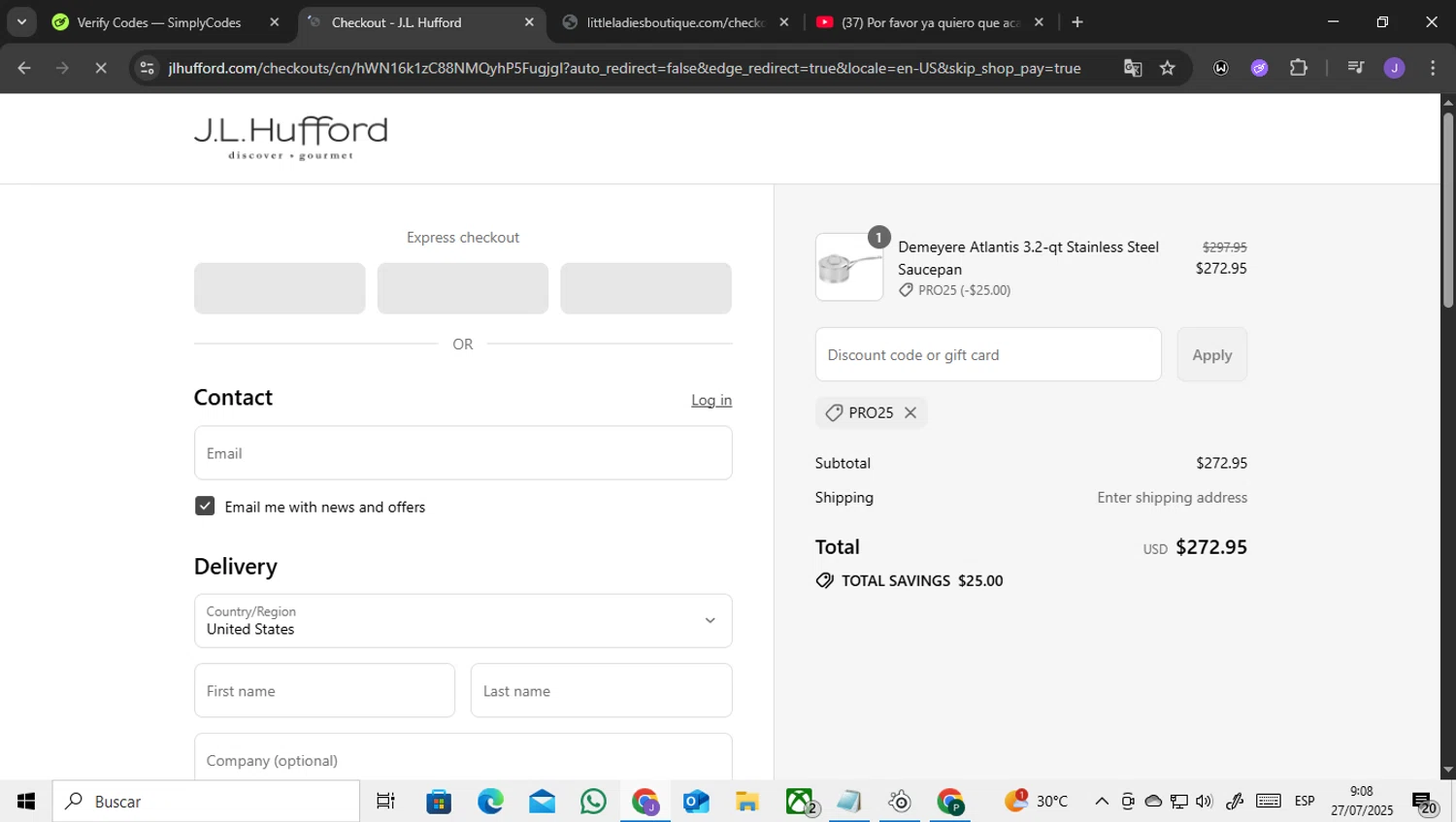Click the Demeyere Atlantis Saucepan product name
This screenshot has height=822, width=1456.
[x=1029, y=258]
